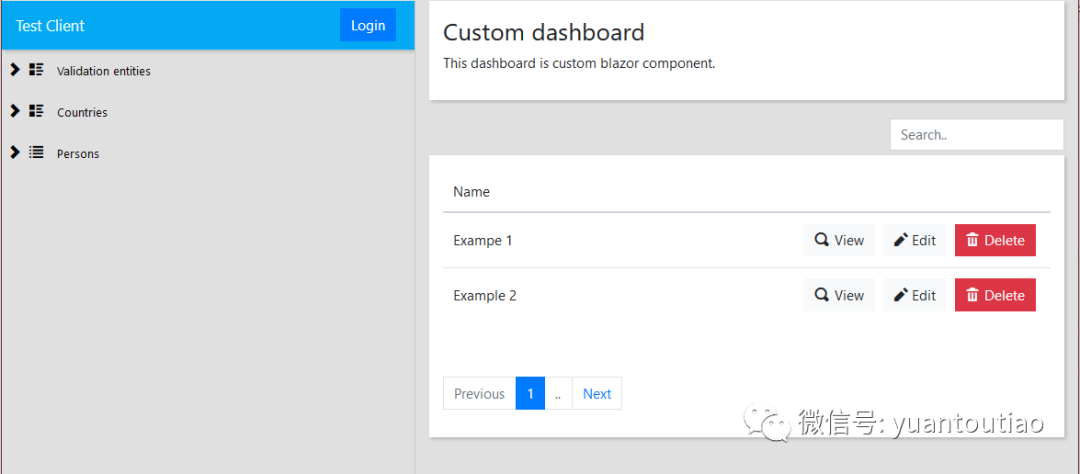Click the Validation entities grid icon
This screenshot has height=474, width=1080.
coord(37,70)
